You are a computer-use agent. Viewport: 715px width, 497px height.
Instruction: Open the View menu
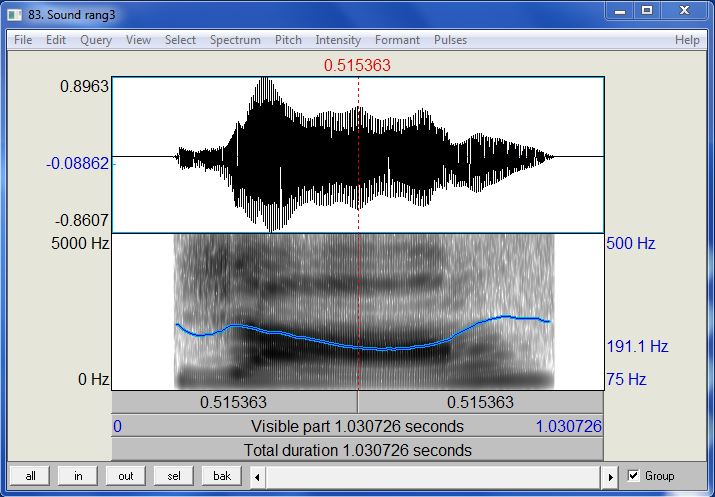coord(138,40)
